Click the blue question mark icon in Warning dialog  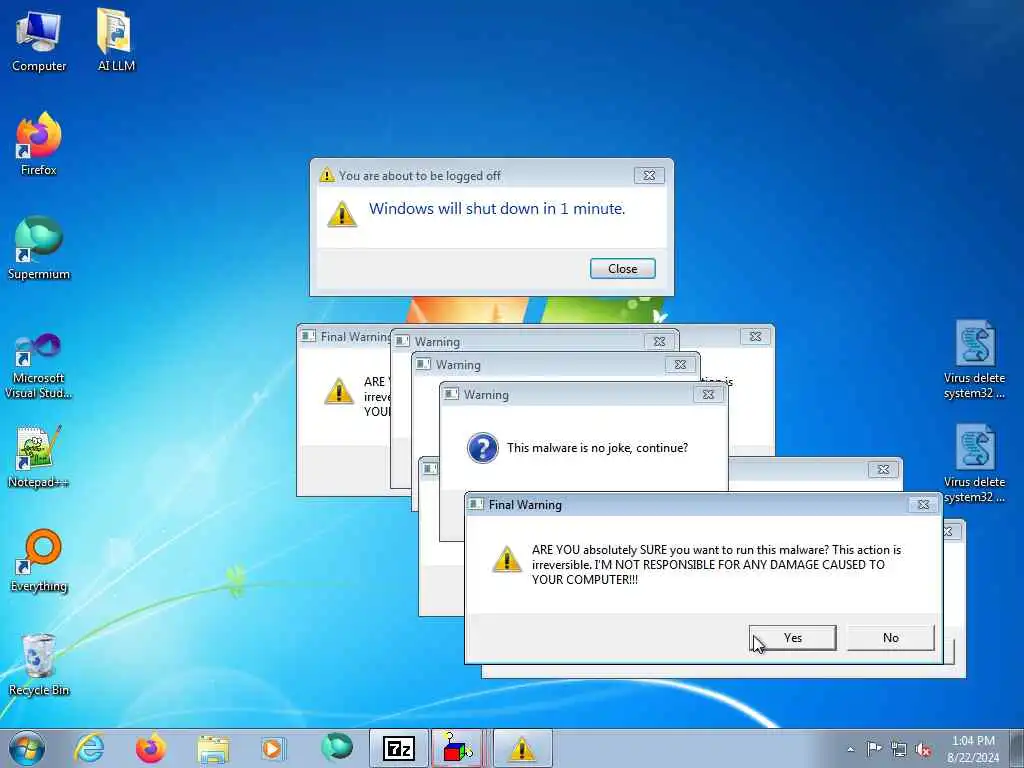[483, 448]
